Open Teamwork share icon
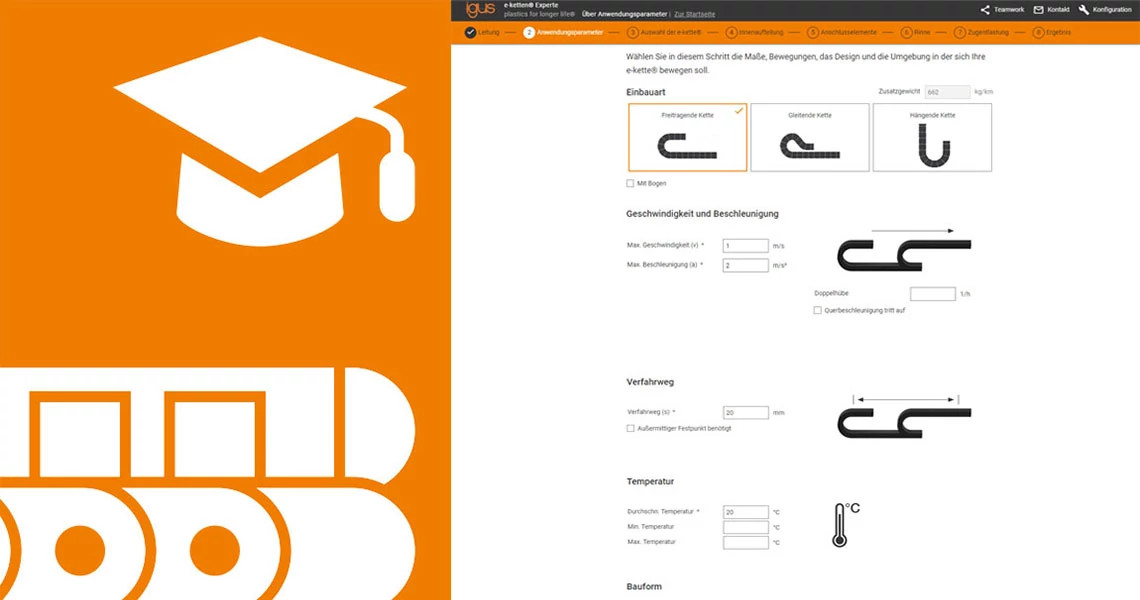1140x600 pixels. click(x=985, y=10)
